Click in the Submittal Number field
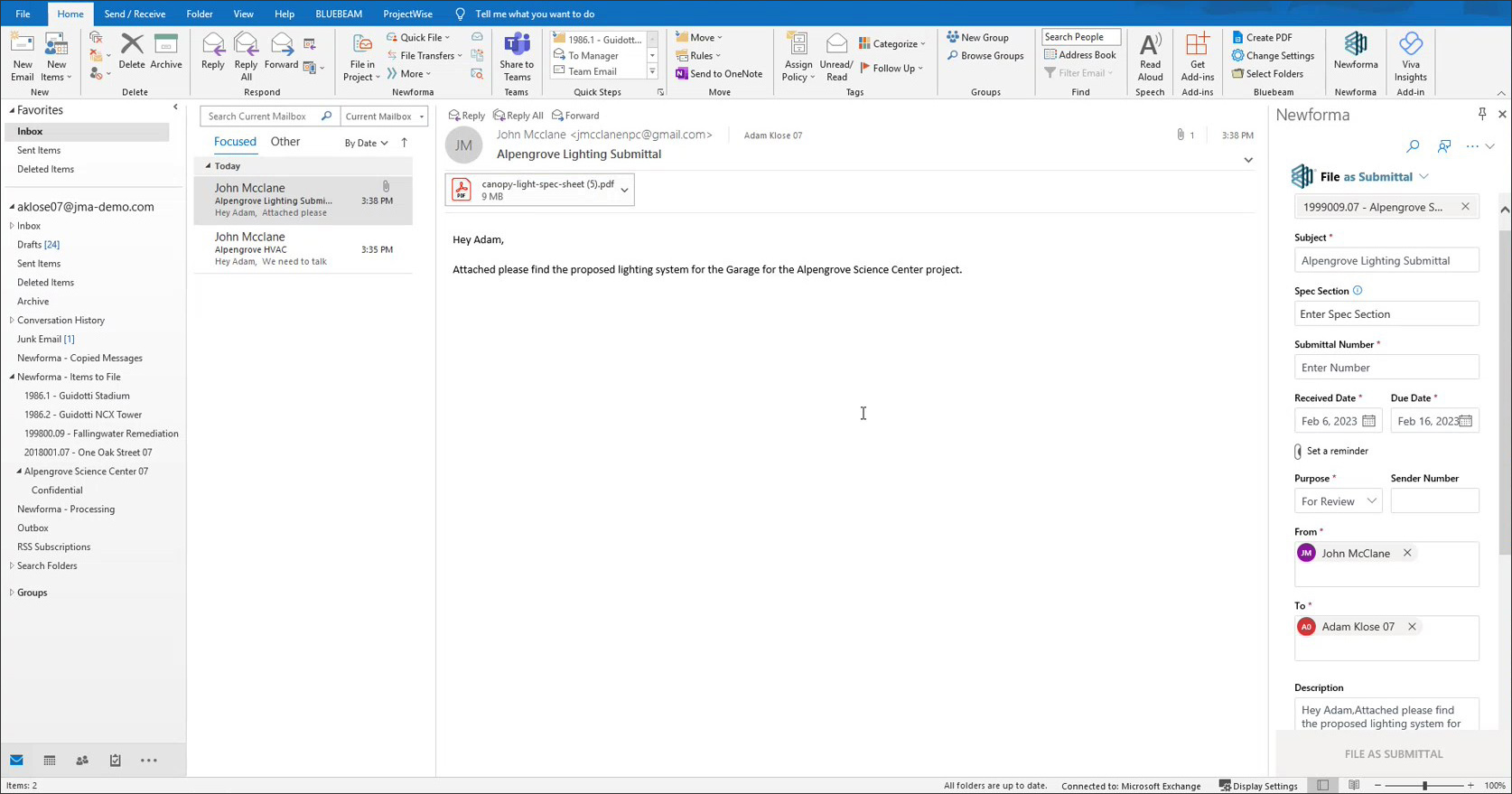Screen dimensions: 1512x794 [x=1386, y=368]
